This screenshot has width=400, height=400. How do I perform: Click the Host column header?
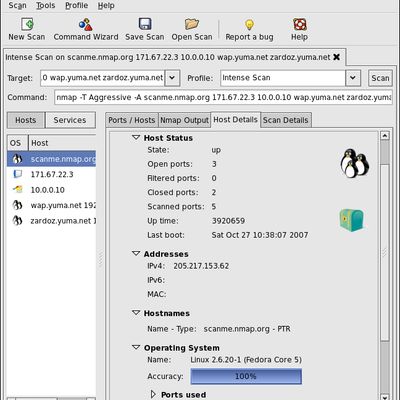[62, 143]
